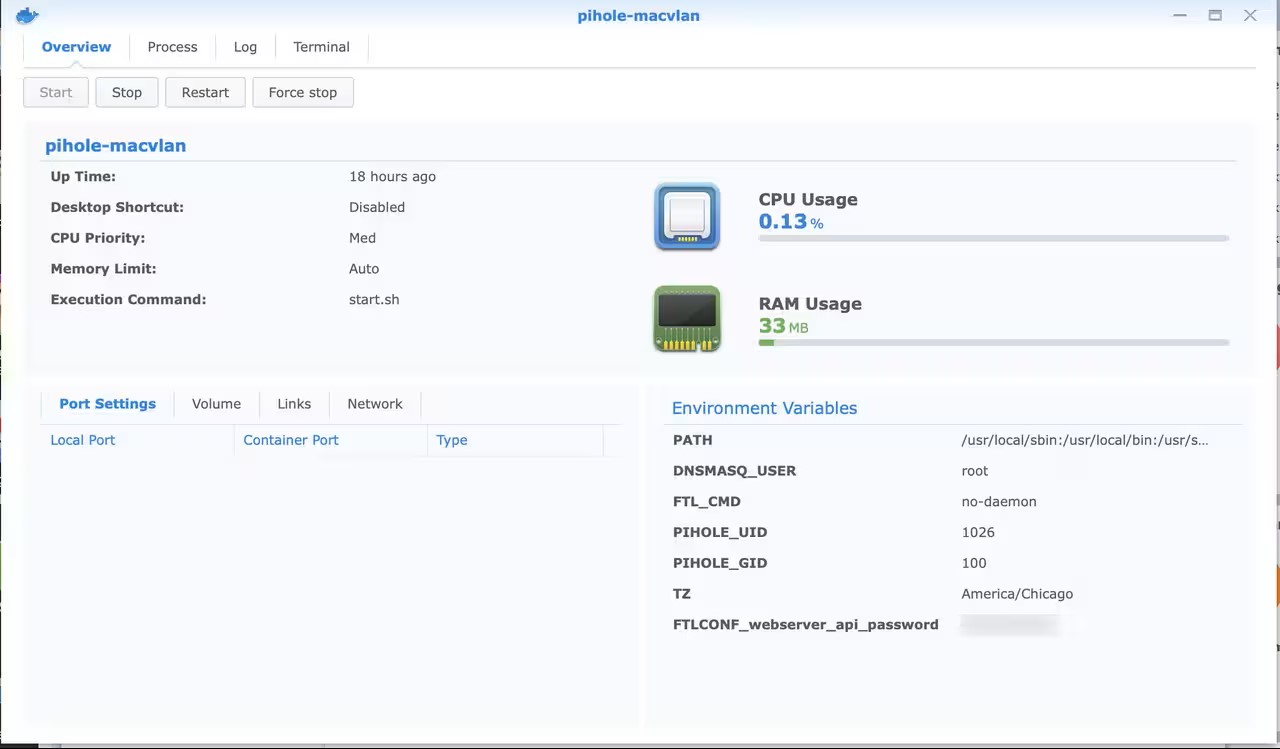Open the Terminal tab
Viewport: 1280px width, 749px height.
pyautogui.click(x=321, y=47)
